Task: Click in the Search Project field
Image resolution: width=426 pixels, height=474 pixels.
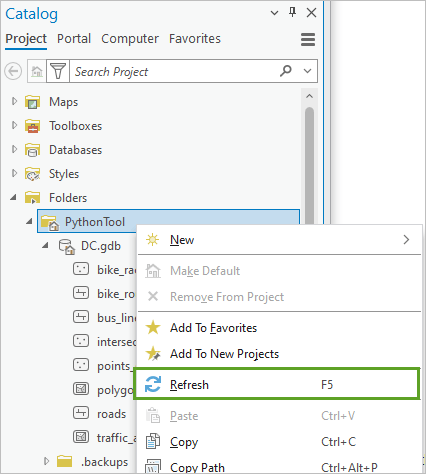Action: [x=173, y=71]
